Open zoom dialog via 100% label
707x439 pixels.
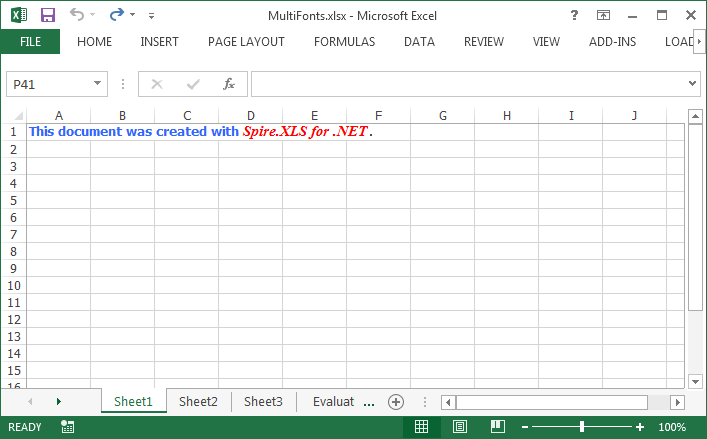click(x=672, y=427)
